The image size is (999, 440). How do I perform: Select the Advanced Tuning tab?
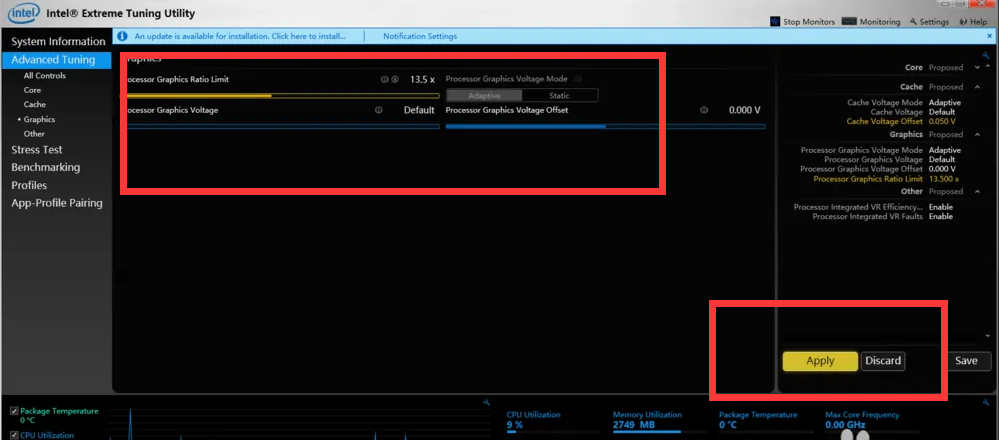56,60
